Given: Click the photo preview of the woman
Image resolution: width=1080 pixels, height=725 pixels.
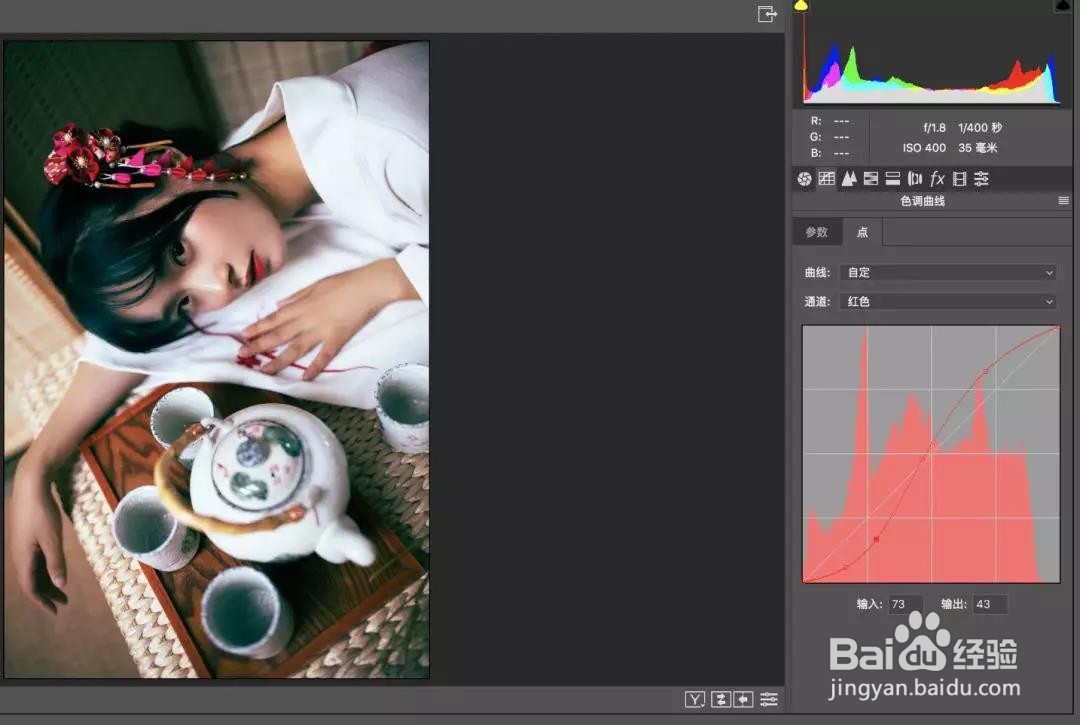Looking at the screenshot, I should coord(216,359).
